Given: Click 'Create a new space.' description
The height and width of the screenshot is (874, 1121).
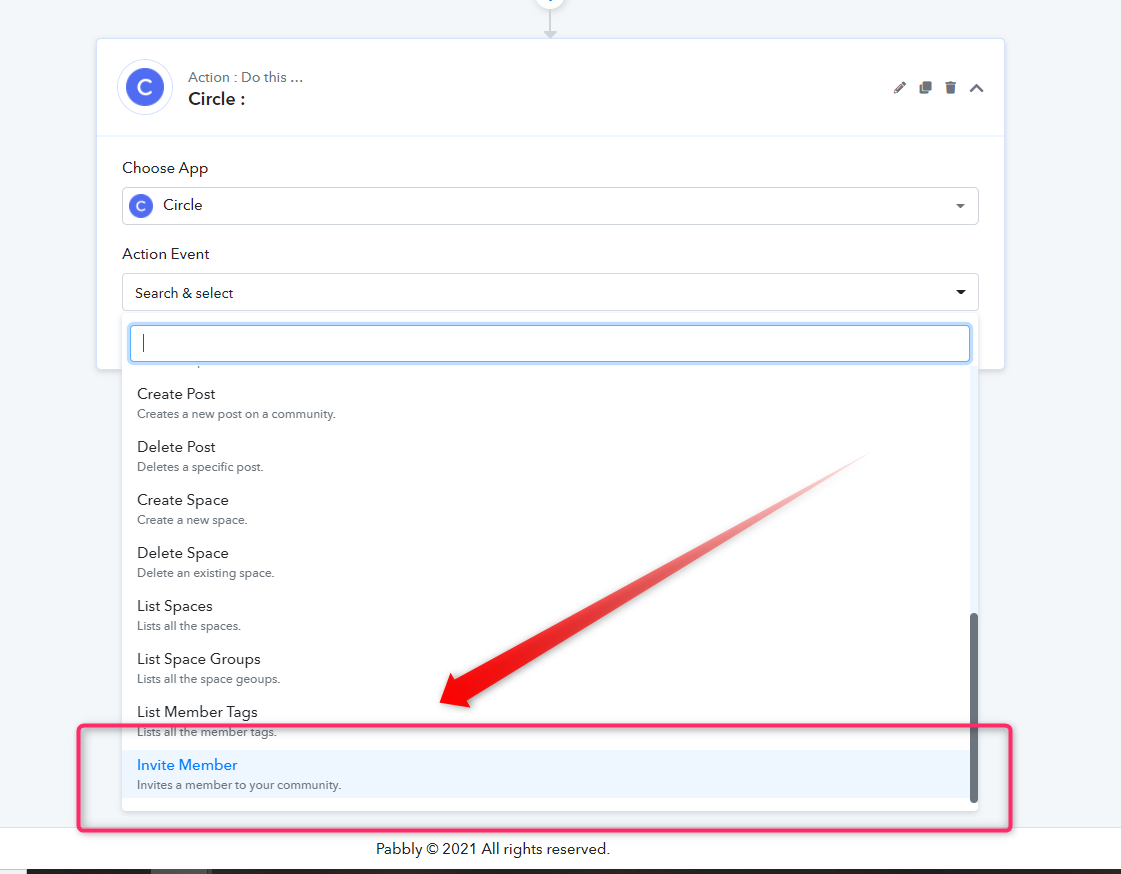Looking at the screenshot, I should [192, 520].
